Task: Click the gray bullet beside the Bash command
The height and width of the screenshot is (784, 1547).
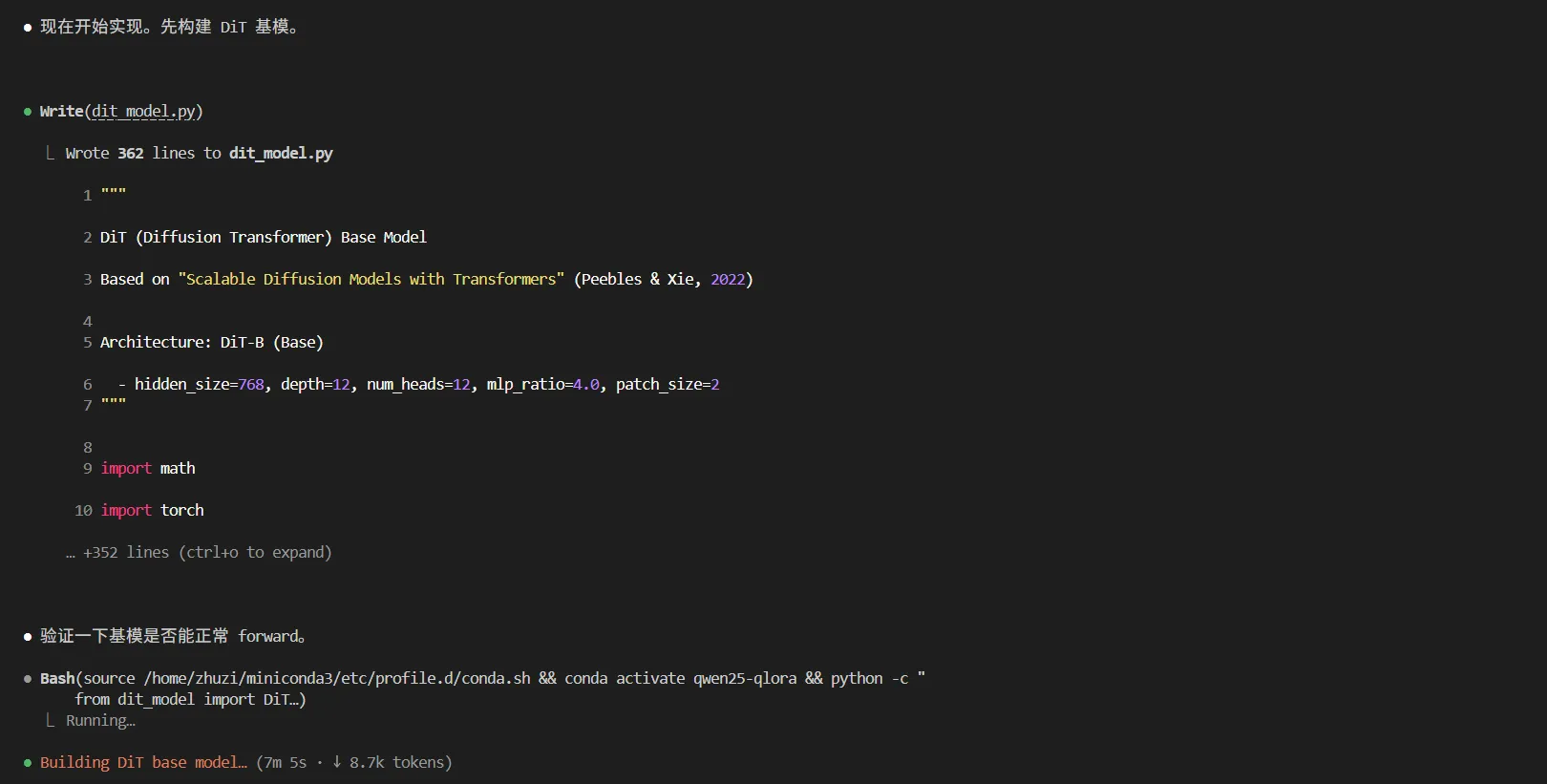Action: click(28, 679)
